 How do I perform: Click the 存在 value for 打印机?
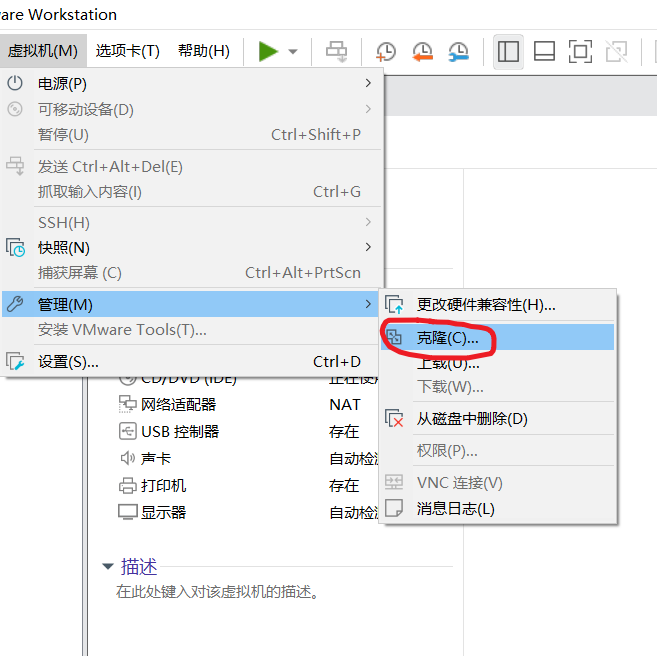pos(344,486)
